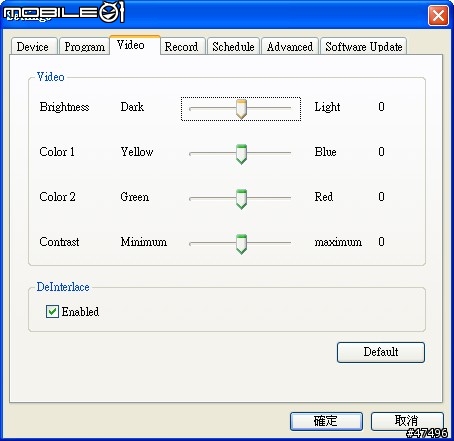Click the 'Blue' label
The image size is (454, 441).
point(325,152)
